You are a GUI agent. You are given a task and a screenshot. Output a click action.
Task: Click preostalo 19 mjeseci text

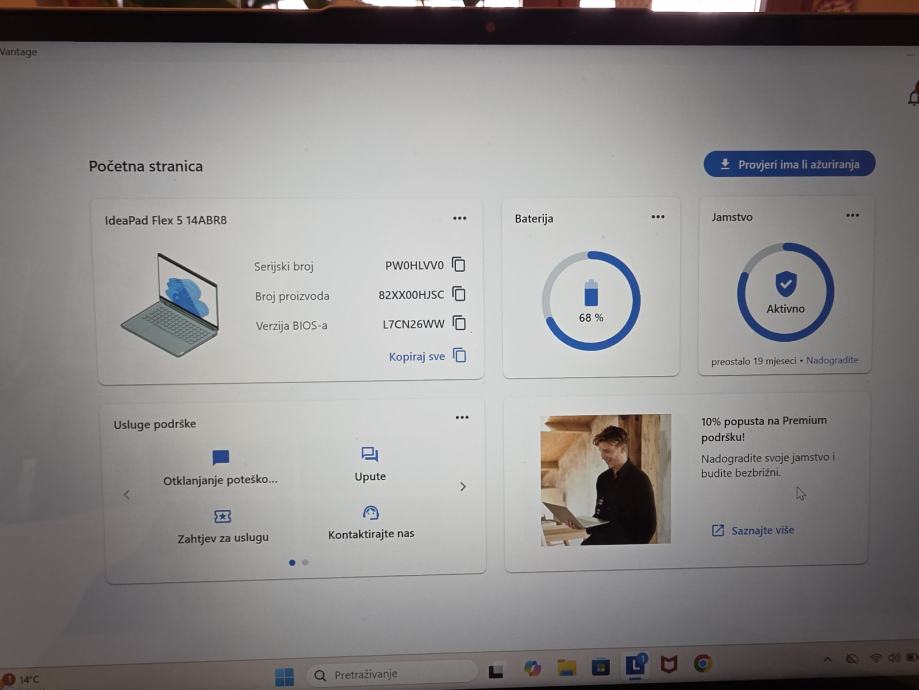click(x=754, y=361)
